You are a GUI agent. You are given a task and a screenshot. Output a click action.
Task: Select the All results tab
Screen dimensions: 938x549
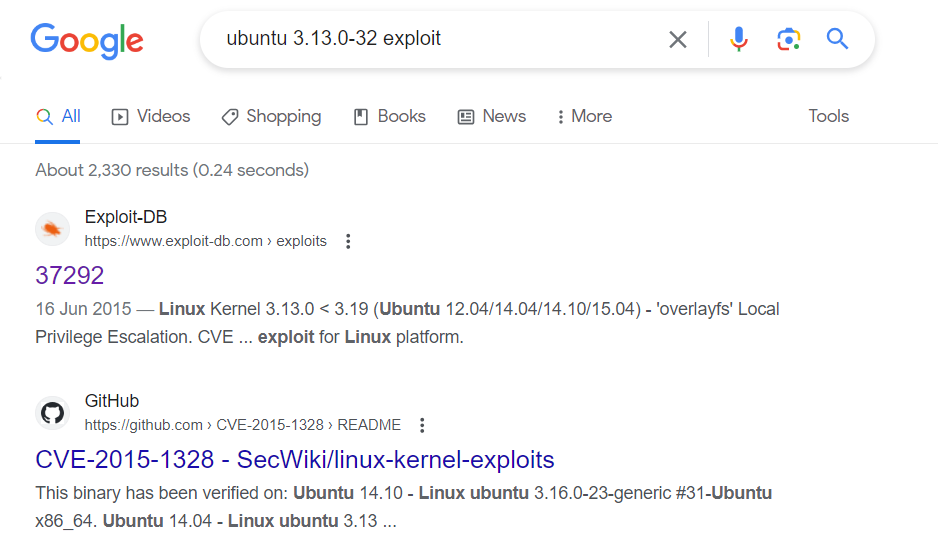pos(59,117)
